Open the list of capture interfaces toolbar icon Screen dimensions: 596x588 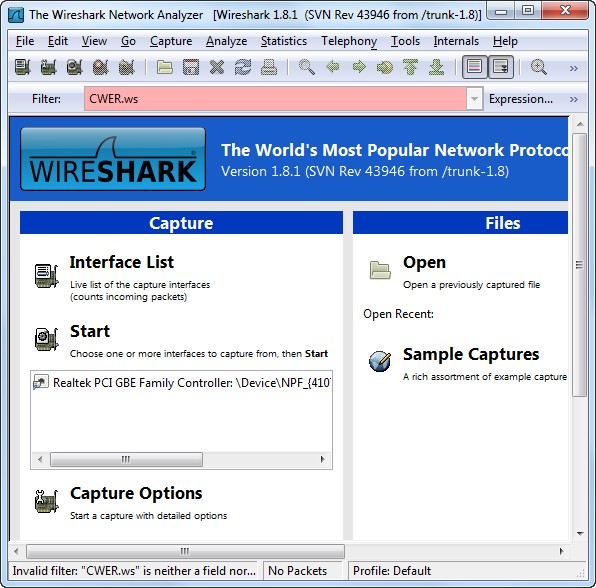click(x=22, y=67)
